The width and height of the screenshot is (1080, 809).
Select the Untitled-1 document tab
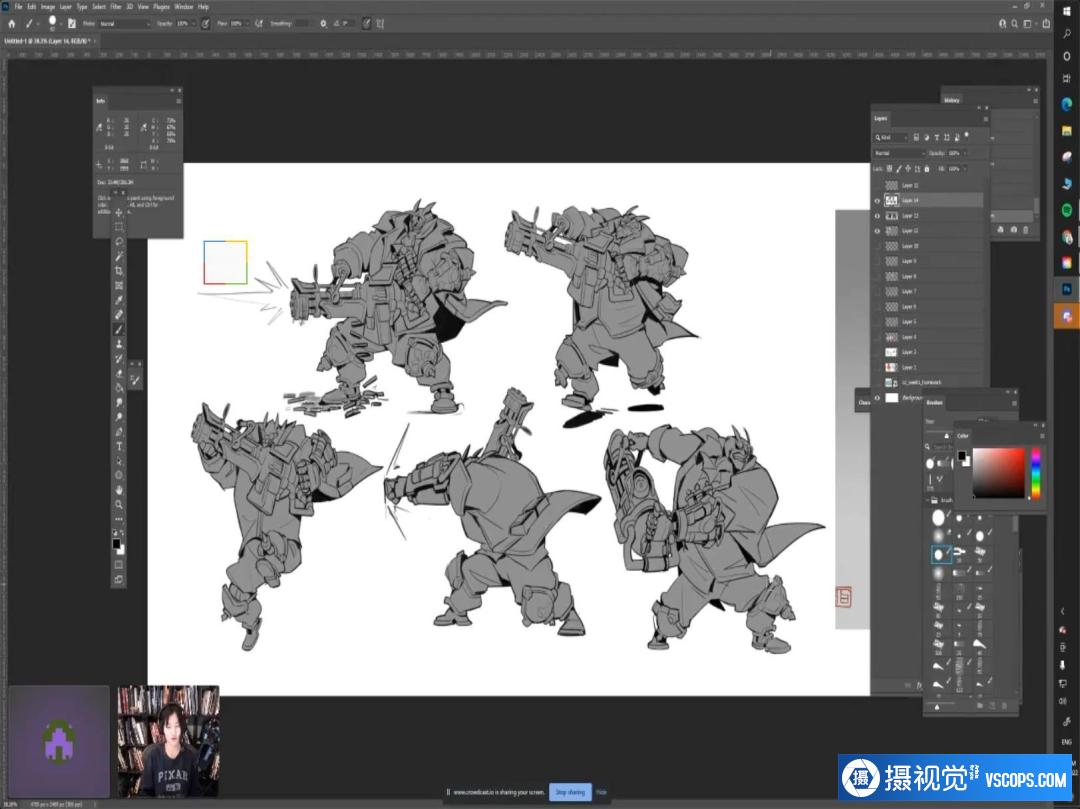(x=48, y=41)
